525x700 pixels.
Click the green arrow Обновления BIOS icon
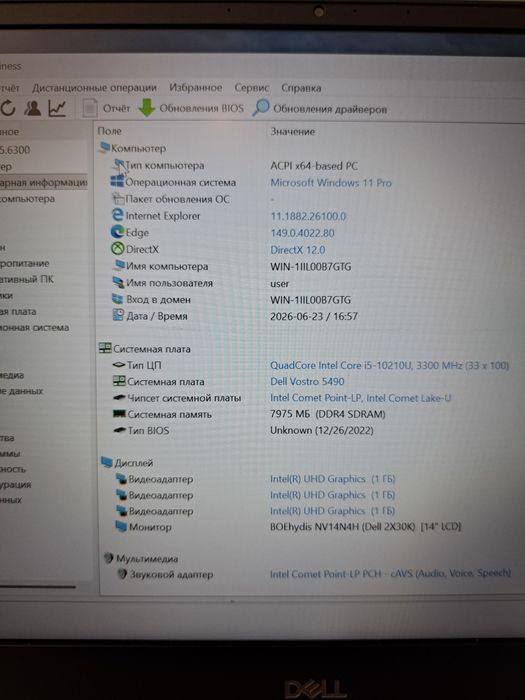[x=147, y=108]
